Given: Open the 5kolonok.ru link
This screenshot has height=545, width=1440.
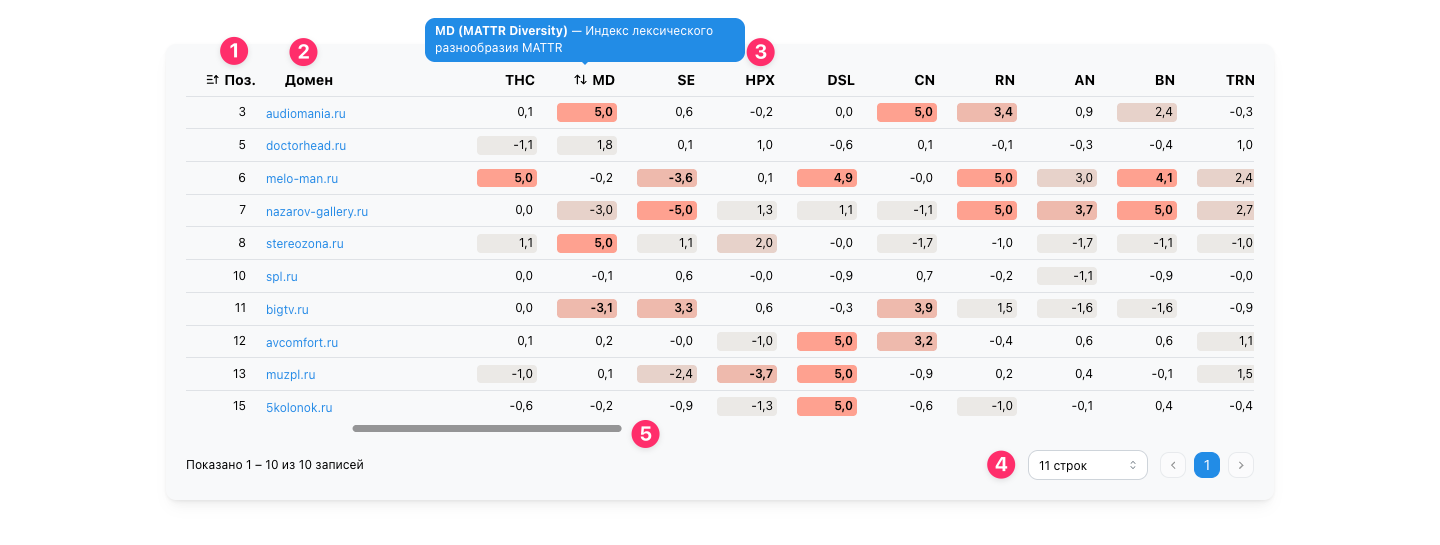Looking at the screenshot, I should [x=299, y=407].
